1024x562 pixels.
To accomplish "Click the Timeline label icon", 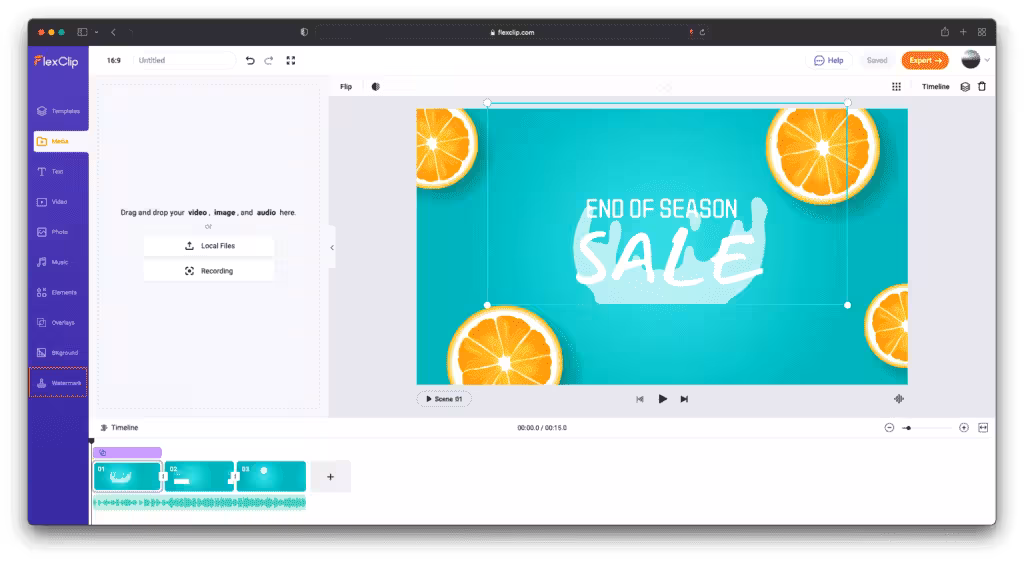I will [104, 428].
